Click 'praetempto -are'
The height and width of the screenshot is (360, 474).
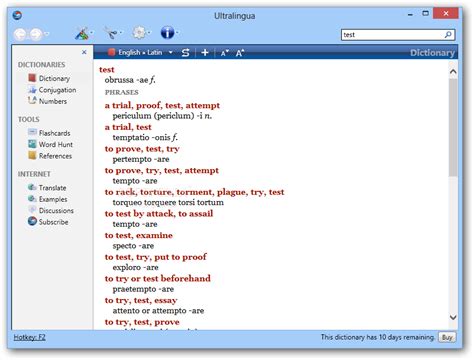click(143, 289)
